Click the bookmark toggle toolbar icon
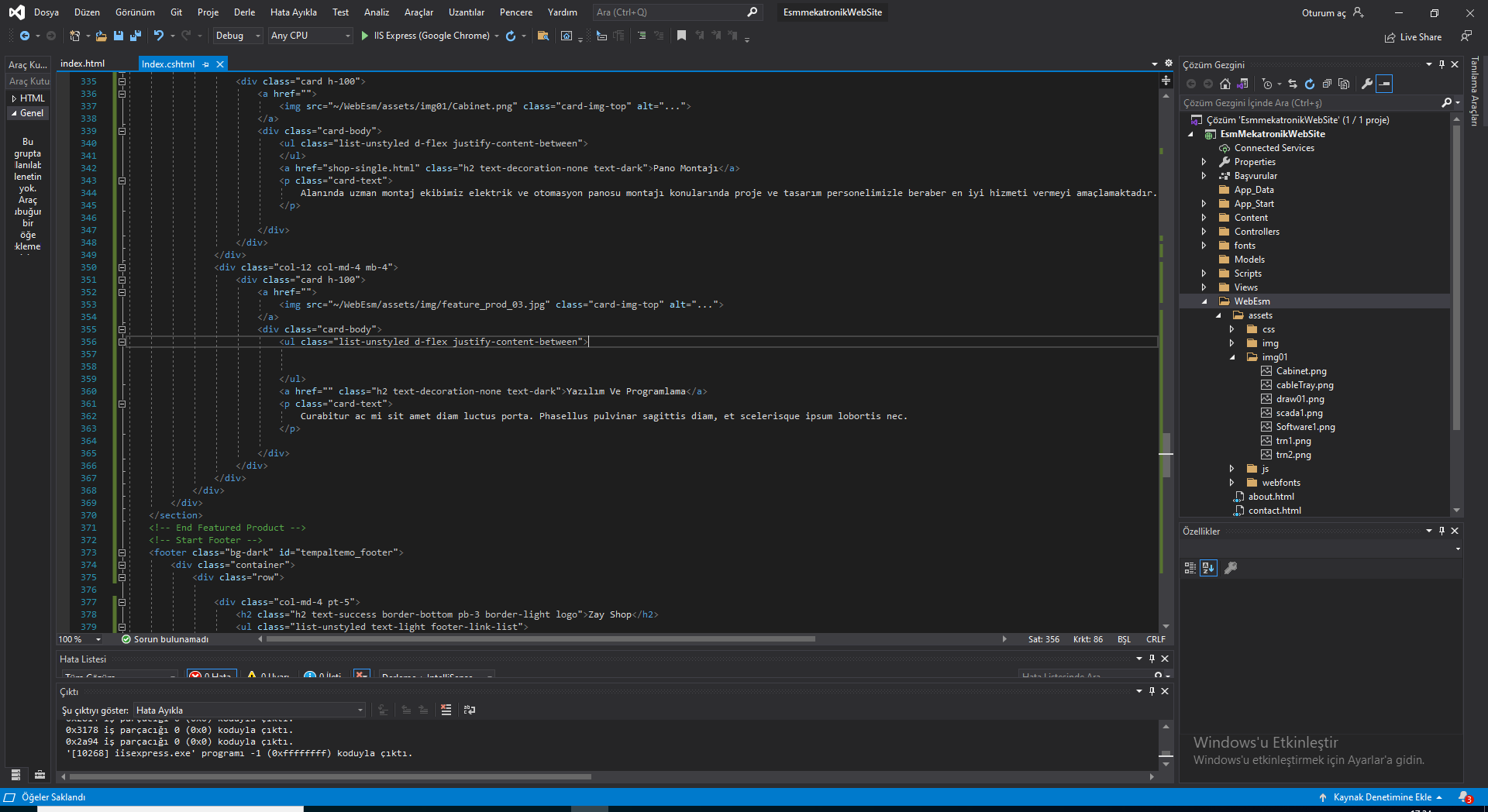Image resolution: width=1488 pixels, height=812 pixels. pyautogui.click(x=681, y=36)
